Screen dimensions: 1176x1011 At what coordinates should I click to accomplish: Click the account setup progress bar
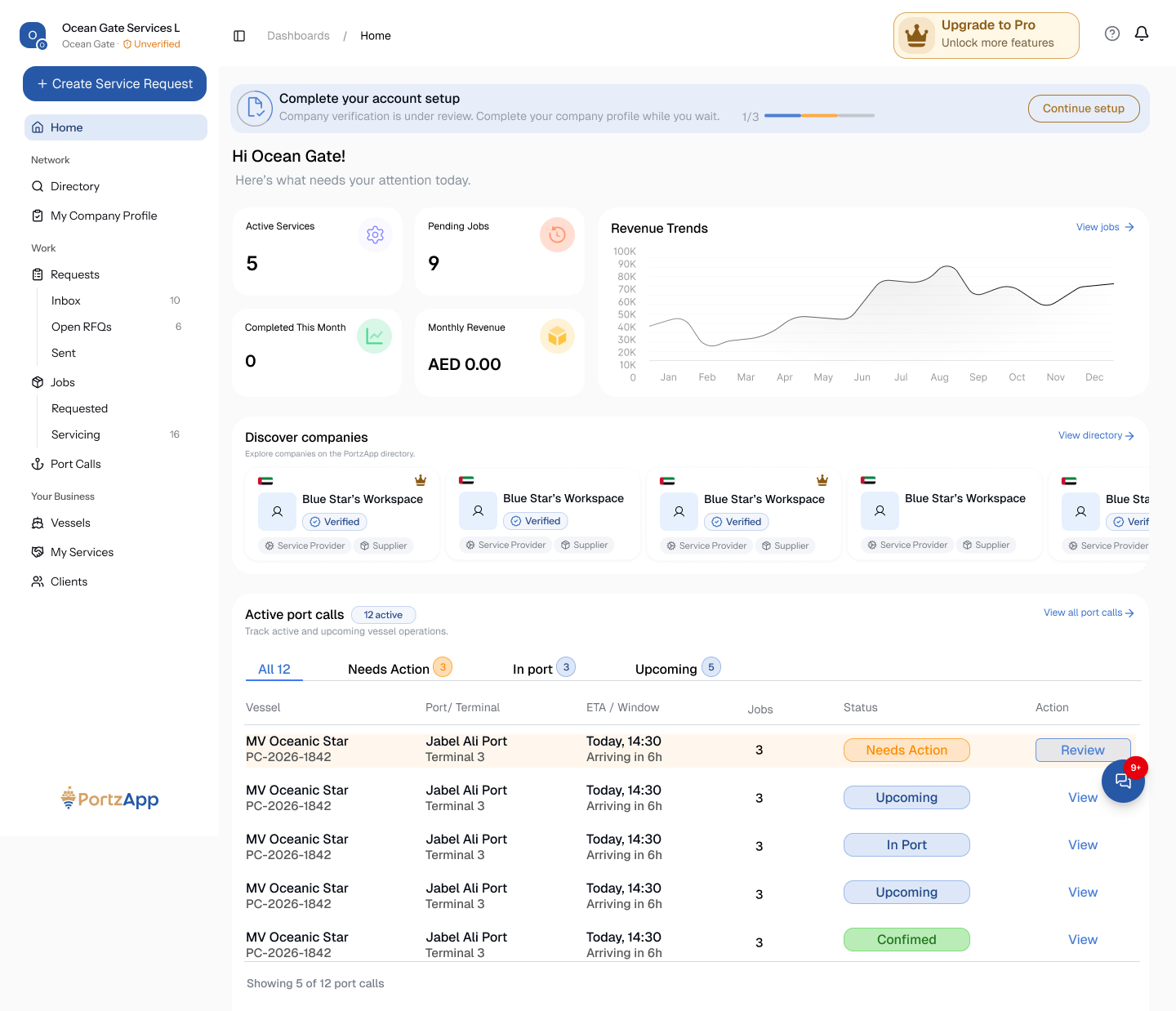[x=819, y=116]
